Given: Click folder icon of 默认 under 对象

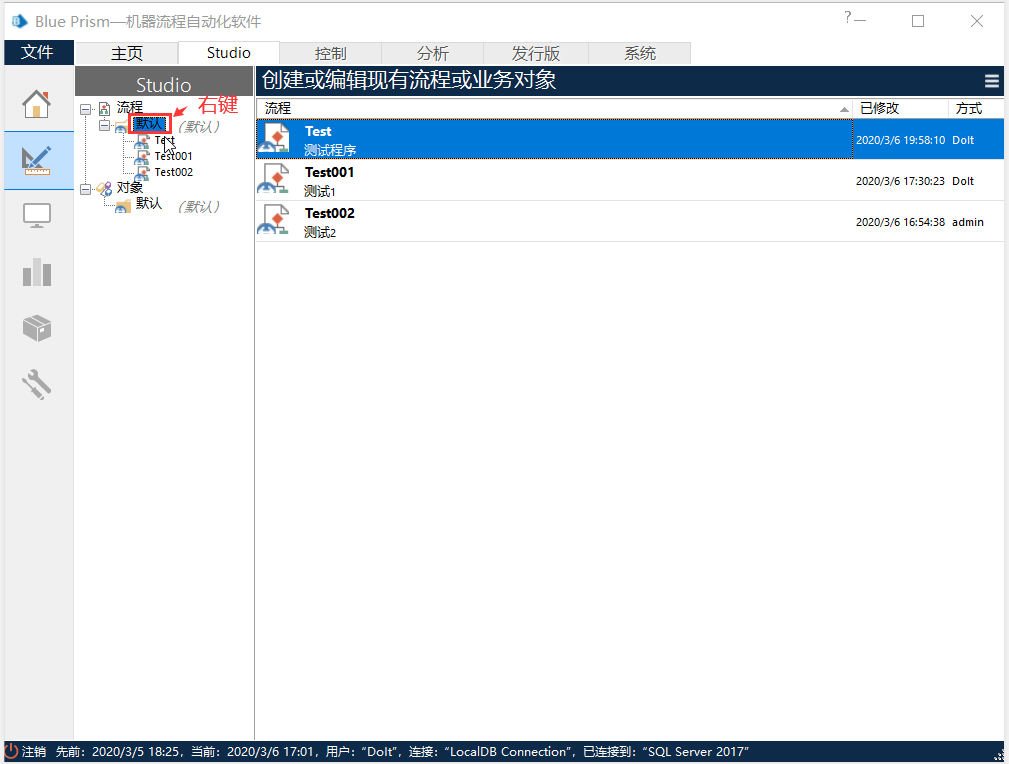Looking at the screenshot, I should tap(123, 206).
